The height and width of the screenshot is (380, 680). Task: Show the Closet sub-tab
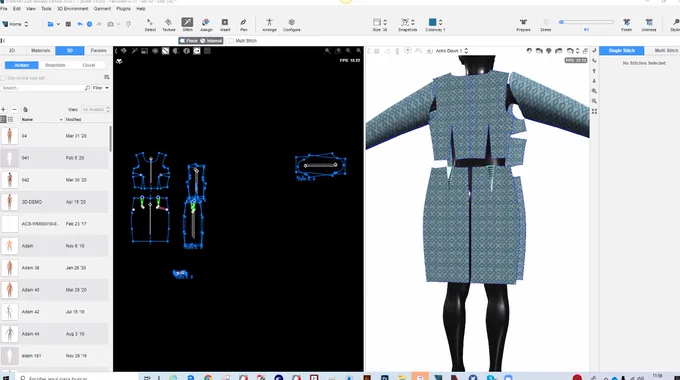coord(88,65)
